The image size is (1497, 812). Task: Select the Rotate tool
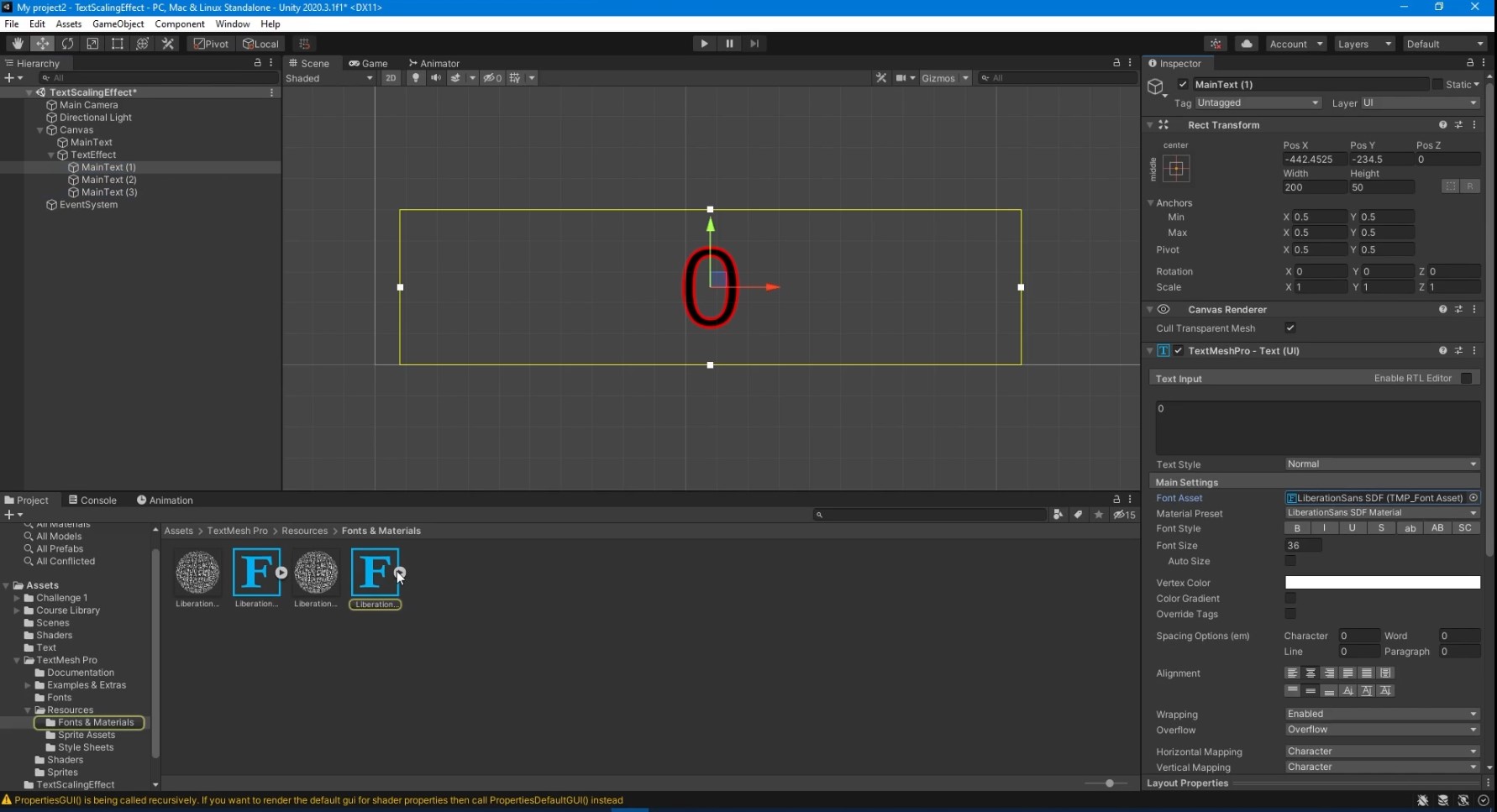(x=67, y=44)
